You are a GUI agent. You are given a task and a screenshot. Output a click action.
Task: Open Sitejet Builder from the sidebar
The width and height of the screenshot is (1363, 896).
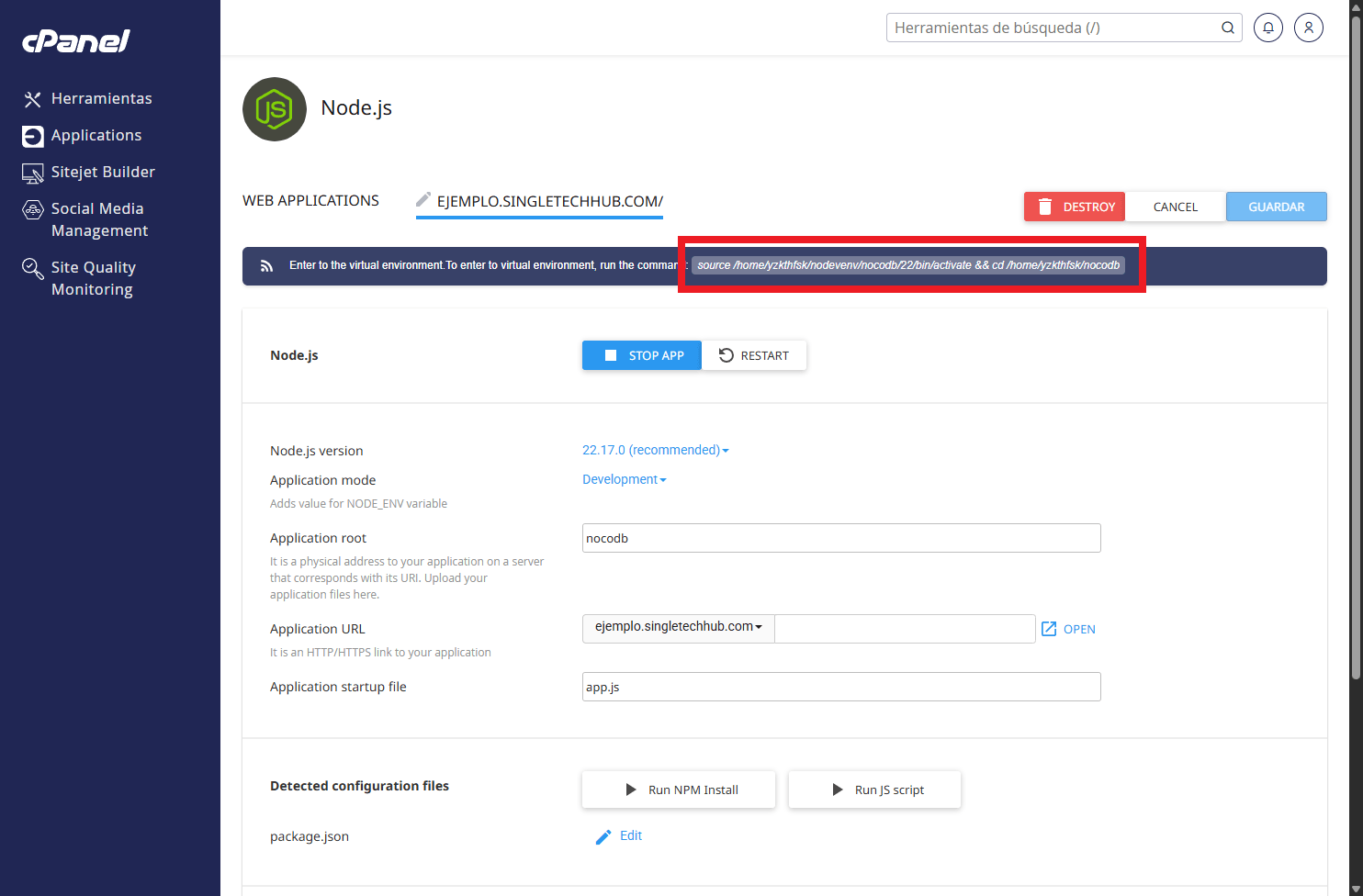tap(103, 172)
